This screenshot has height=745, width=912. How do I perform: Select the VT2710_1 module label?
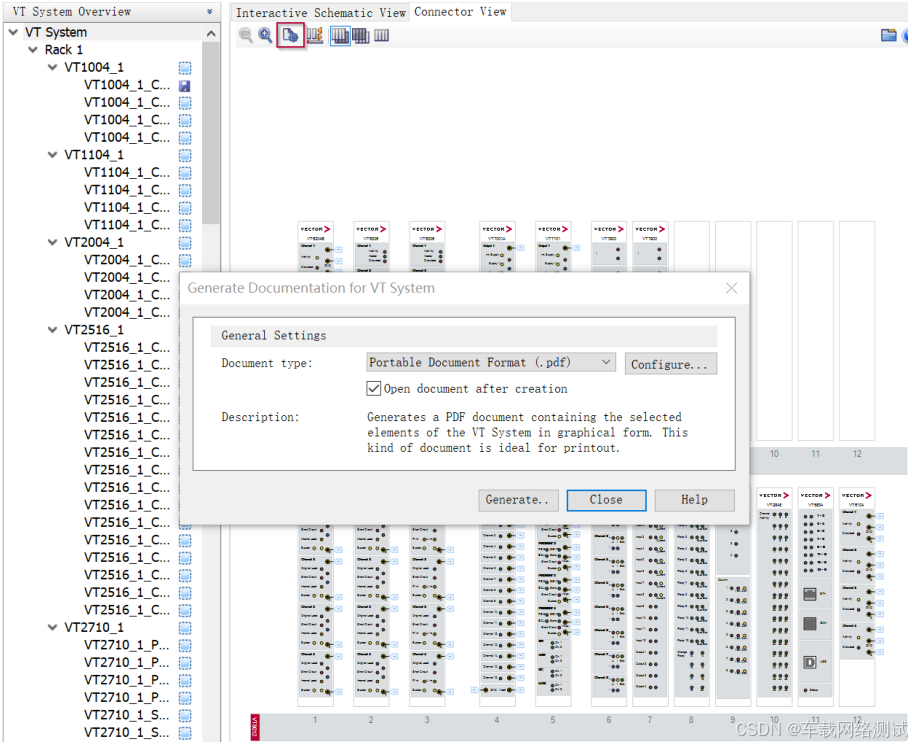[x=94, y=627]
